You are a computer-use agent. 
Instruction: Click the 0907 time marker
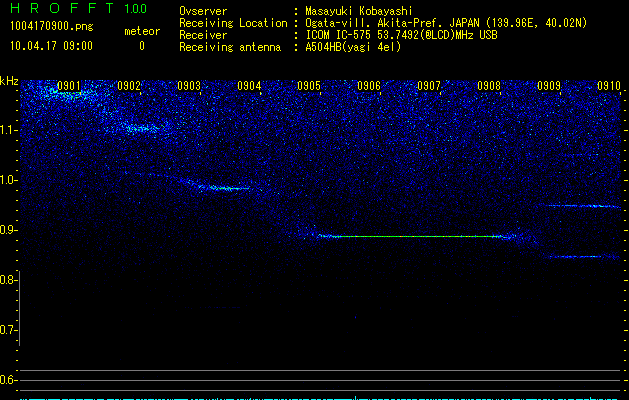coord(429,86)
